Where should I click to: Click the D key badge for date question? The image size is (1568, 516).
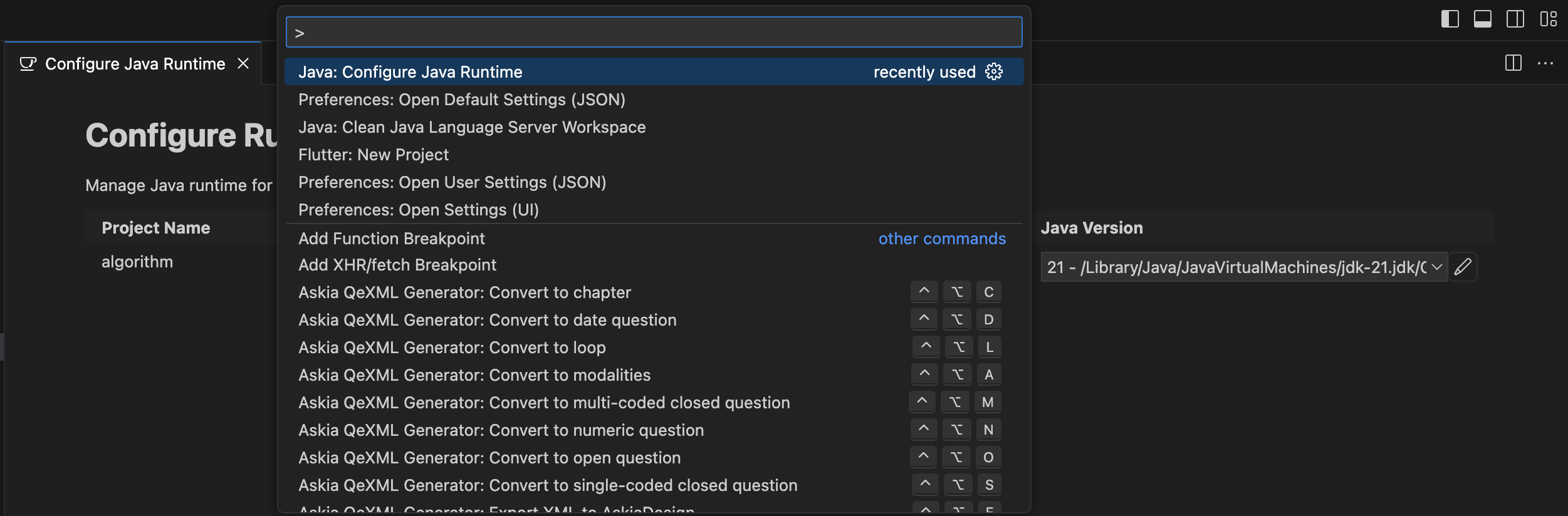[x=989, y=319]
